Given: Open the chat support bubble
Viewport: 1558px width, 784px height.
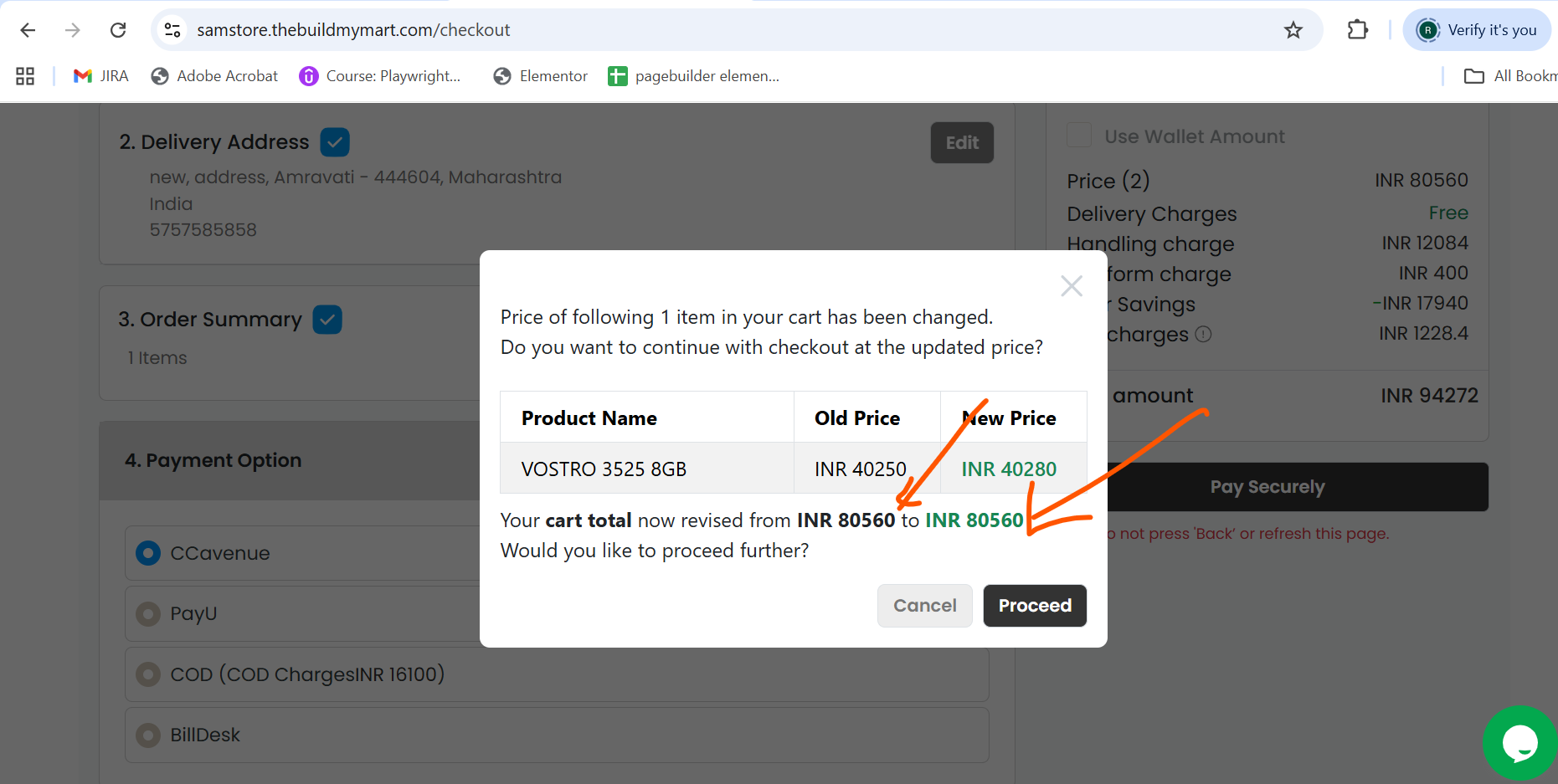Looking at the screenshot, I should [x=1519, y=743].
